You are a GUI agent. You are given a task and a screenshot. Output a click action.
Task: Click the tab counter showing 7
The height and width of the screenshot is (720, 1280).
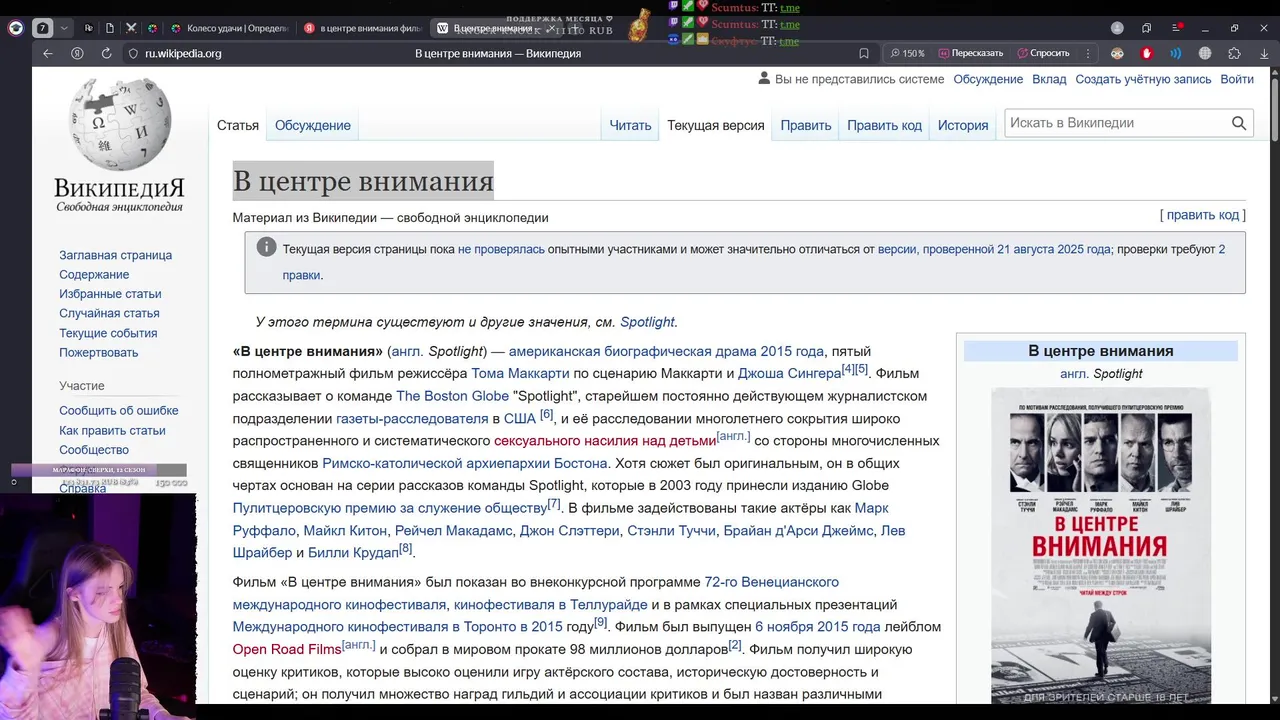pos(42,28)
